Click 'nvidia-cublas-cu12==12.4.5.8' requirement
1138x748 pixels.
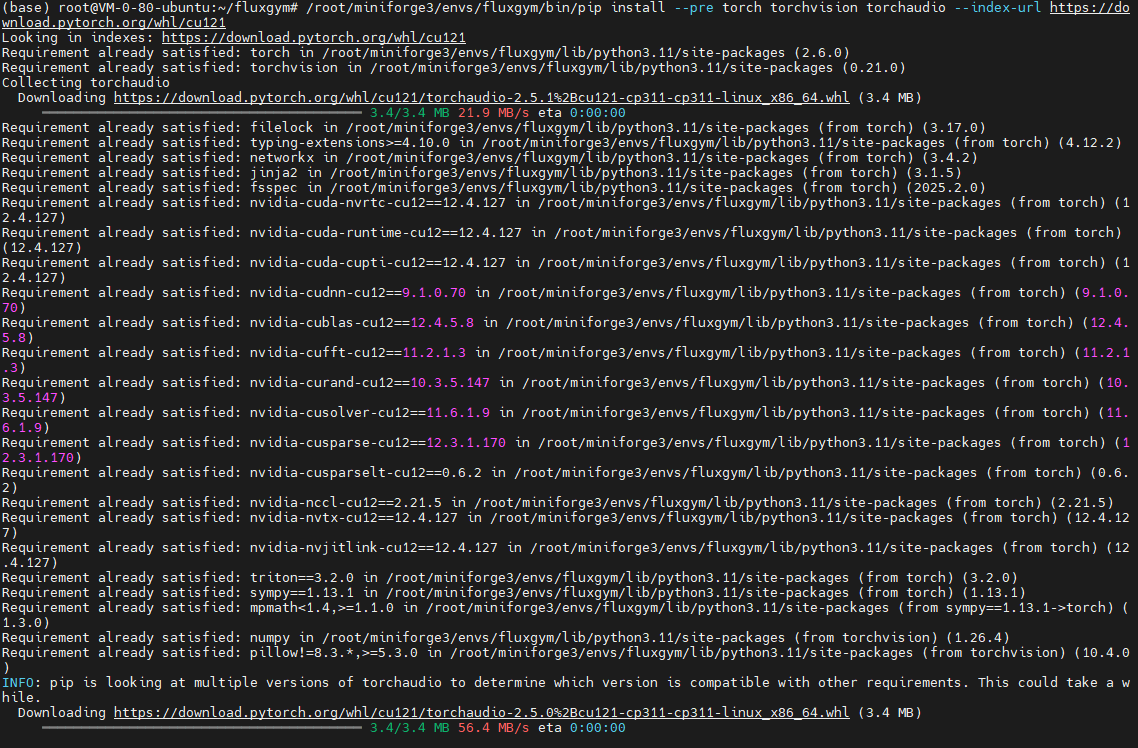tap(362, 323)
